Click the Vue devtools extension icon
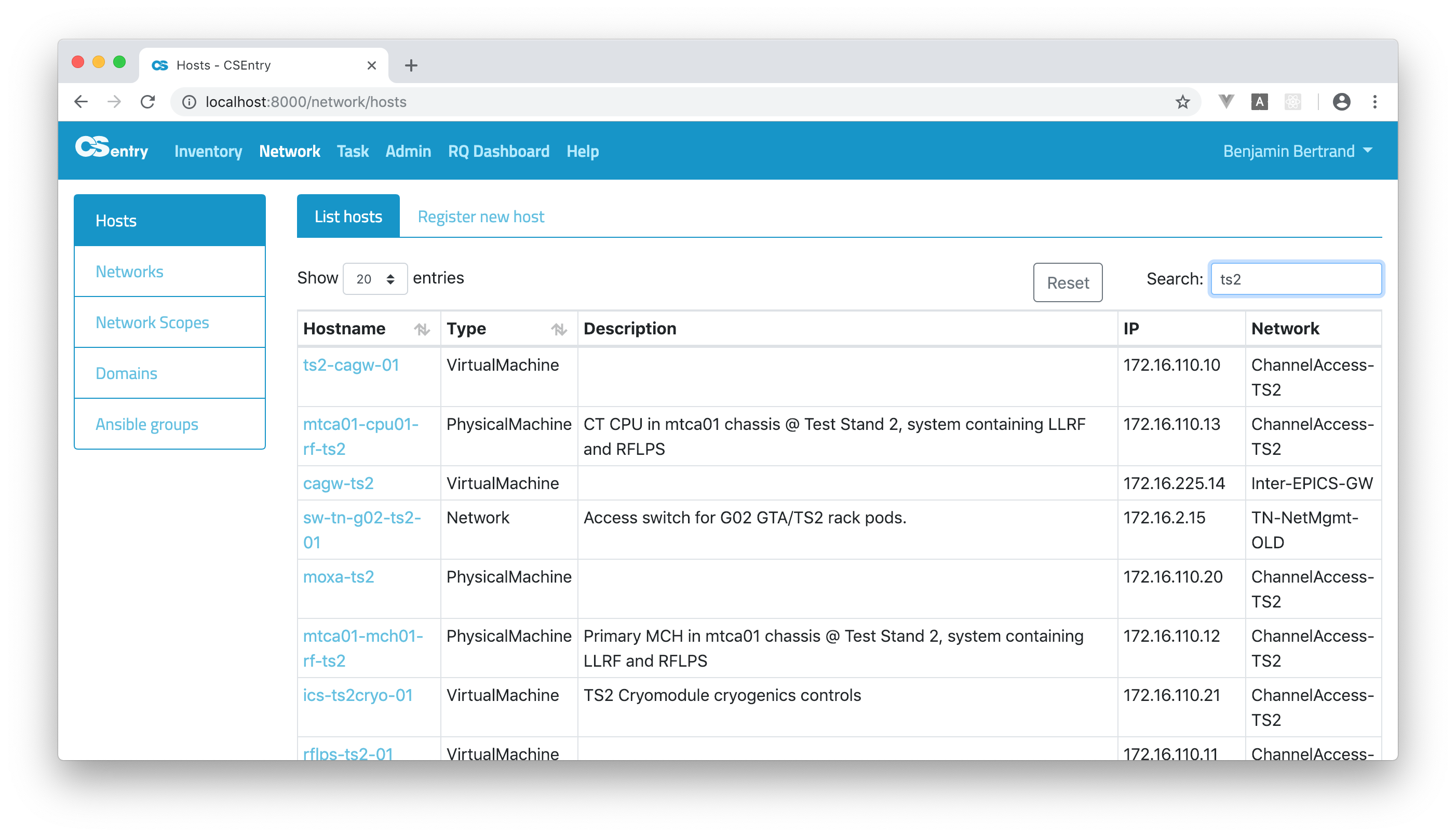The image size is (1456, 837). click(x=1225, y=102)
